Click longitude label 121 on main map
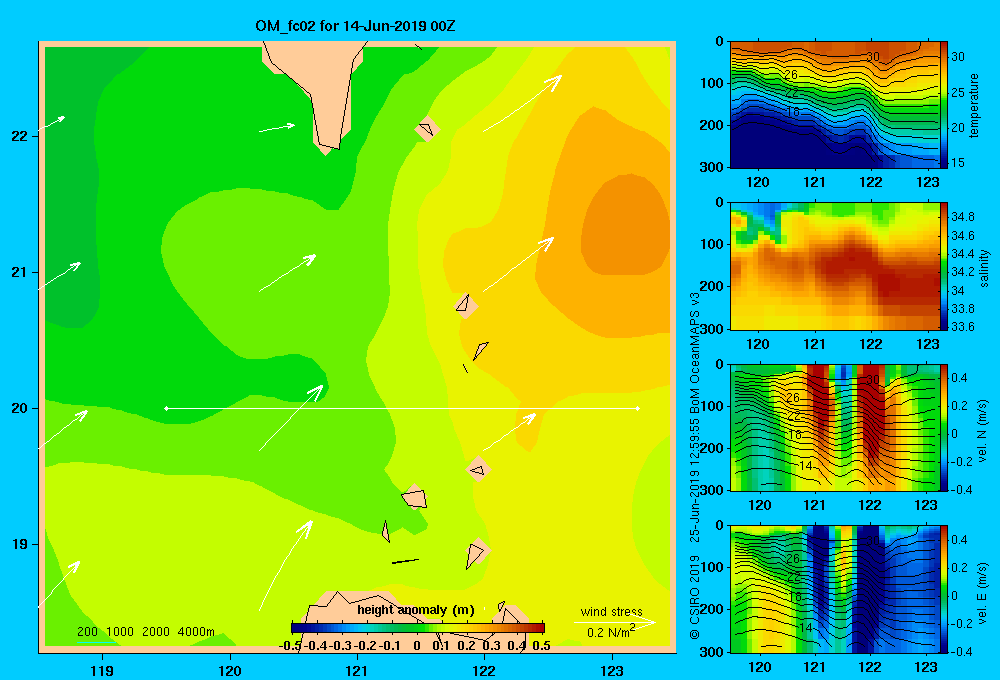Viewport: 1000px width, 680px height. [357, 670]
